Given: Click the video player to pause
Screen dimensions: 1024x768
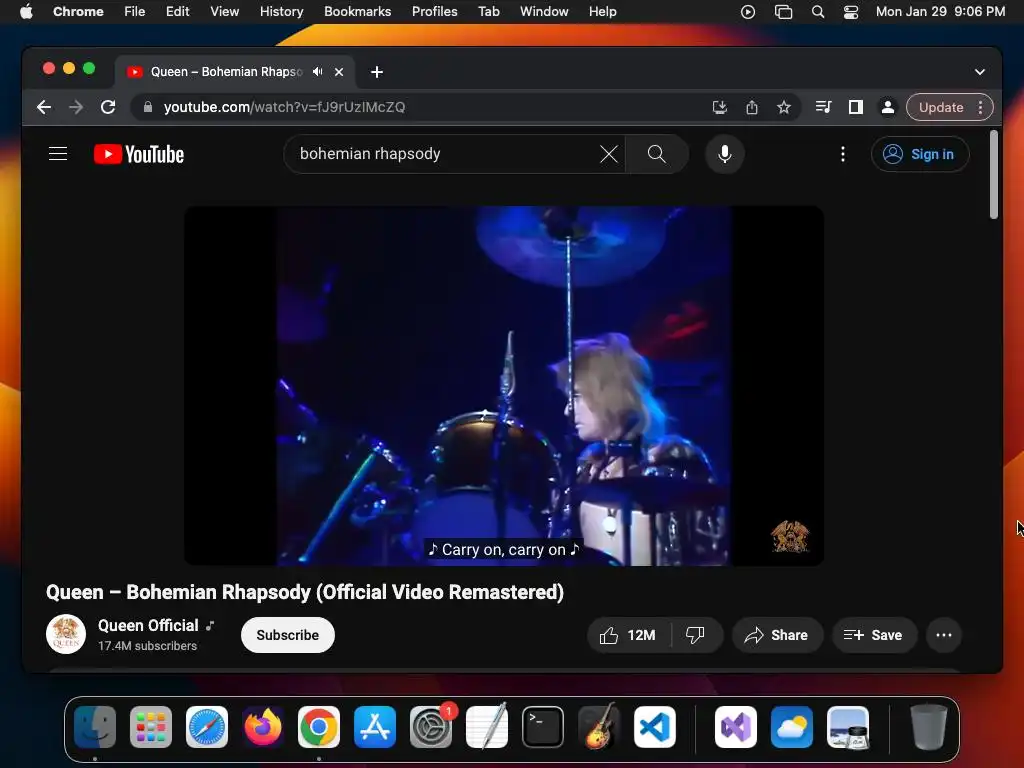Looking at the screenshot, I should pos(504,385).
